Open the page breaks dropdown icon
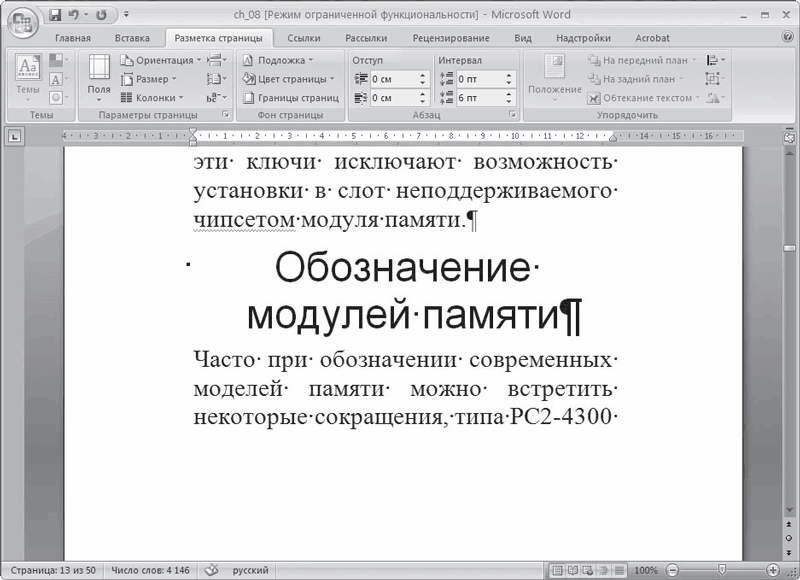Screen dimensions: 800x580 click(x=217, y=60)
